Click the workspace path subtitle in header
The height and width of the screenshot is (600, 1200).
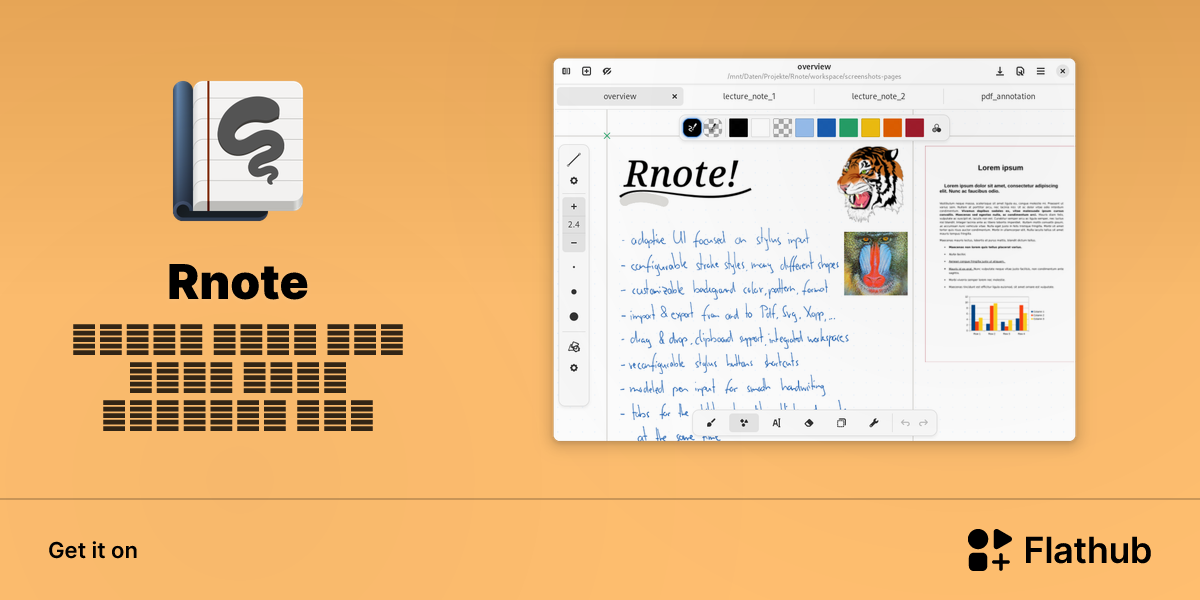tap(813, 77)
